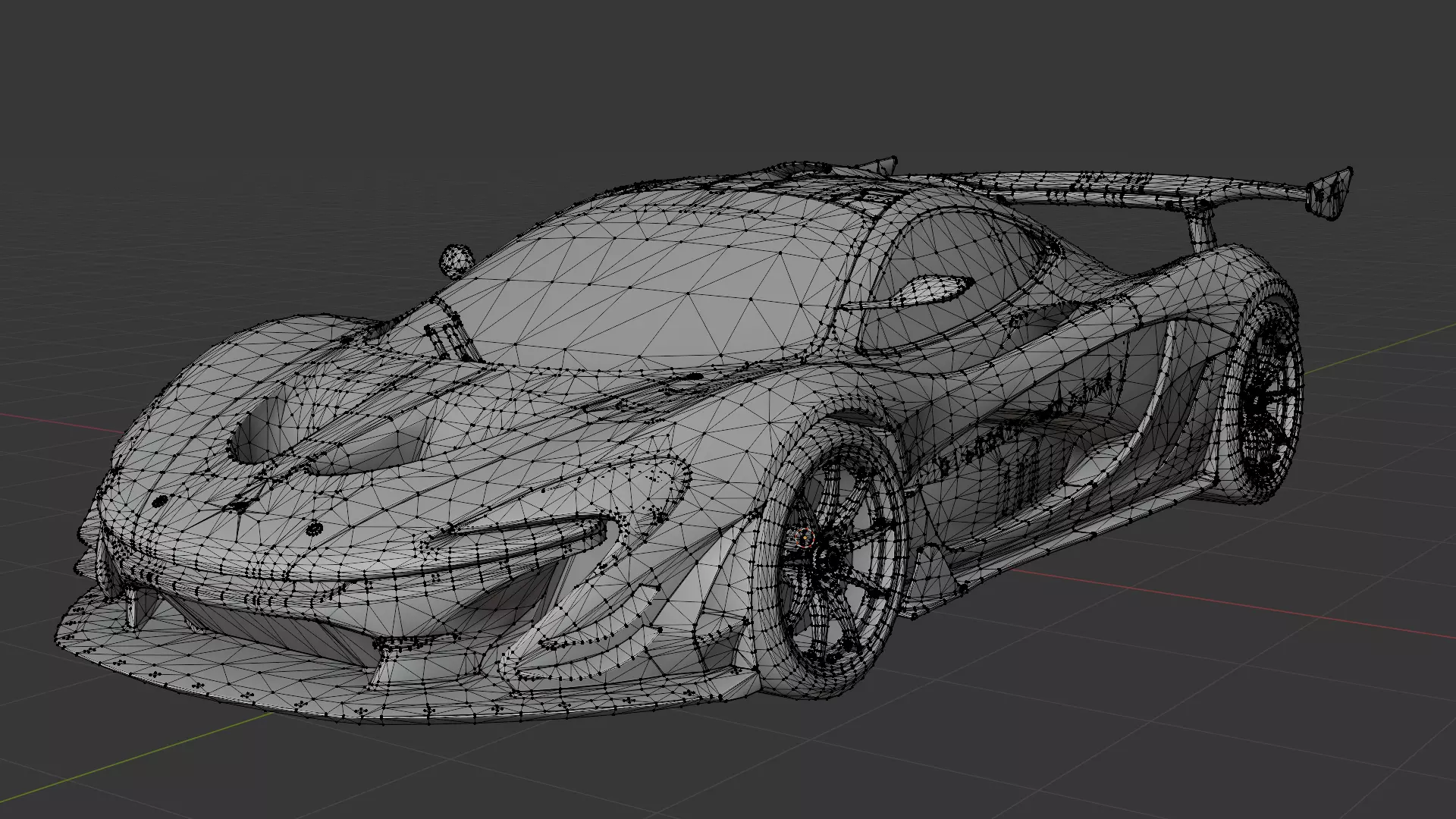
Task: Click the 3D cursor on the front wheel hub
Action: point(805,538)
